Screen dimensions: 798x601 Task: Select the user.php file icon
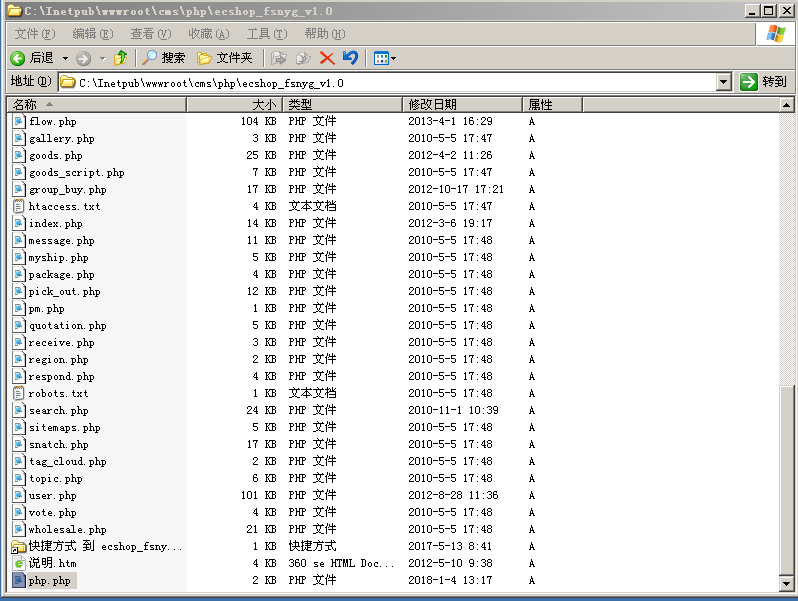click(18, 496)
